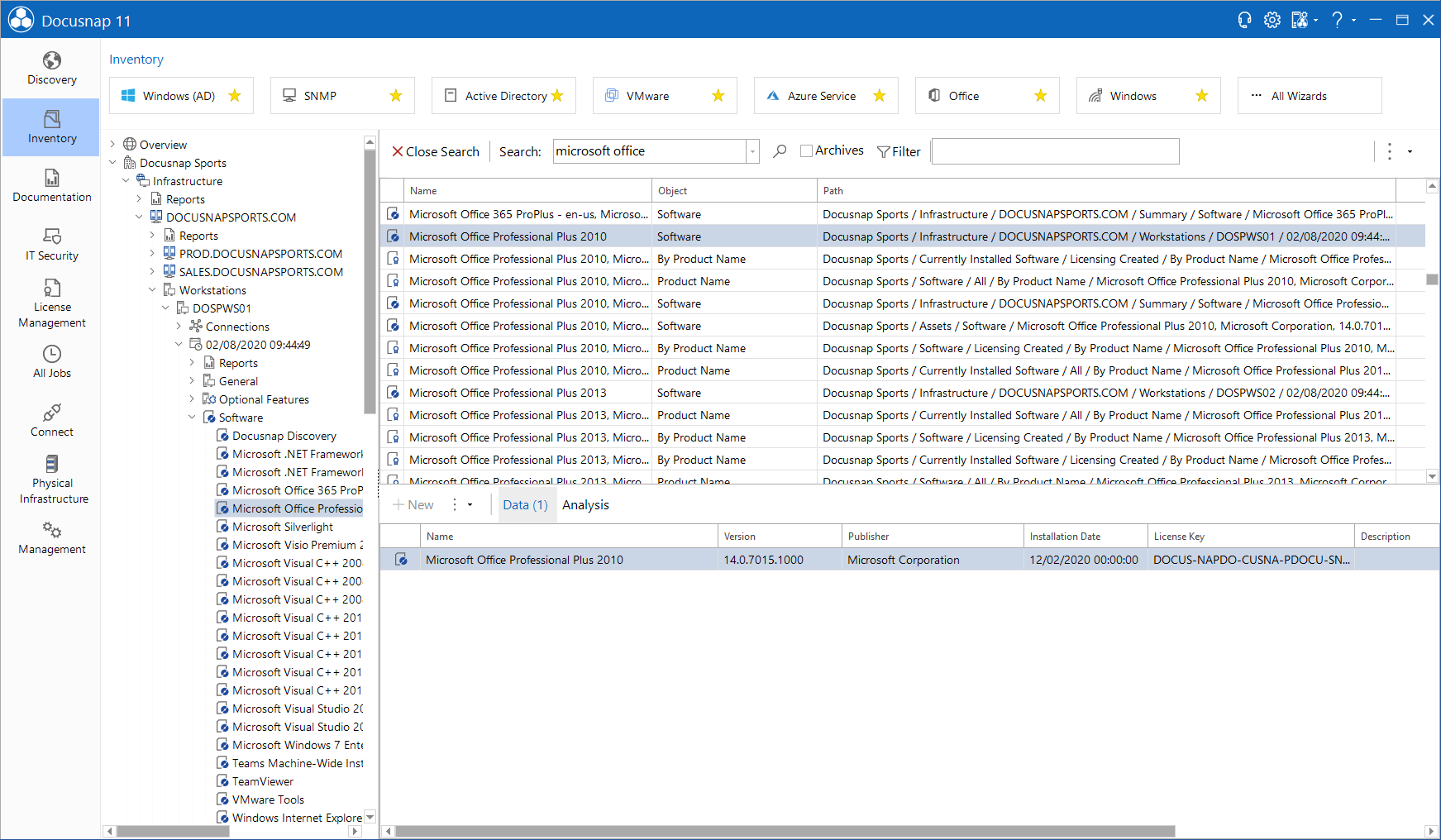Collapse the Infrastructure tree node
This screenshot has width=1441, height=840.
click(126, 181)
